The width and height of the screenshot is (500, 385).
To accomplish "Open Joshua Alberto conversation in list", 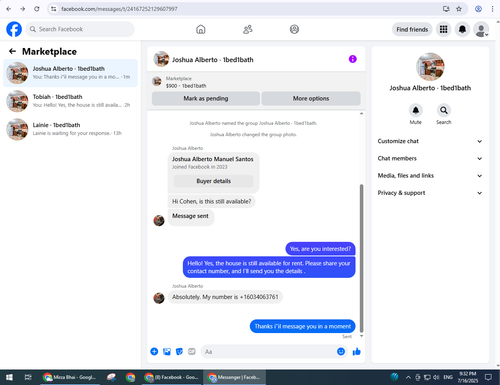I will [x=70, y=73].
